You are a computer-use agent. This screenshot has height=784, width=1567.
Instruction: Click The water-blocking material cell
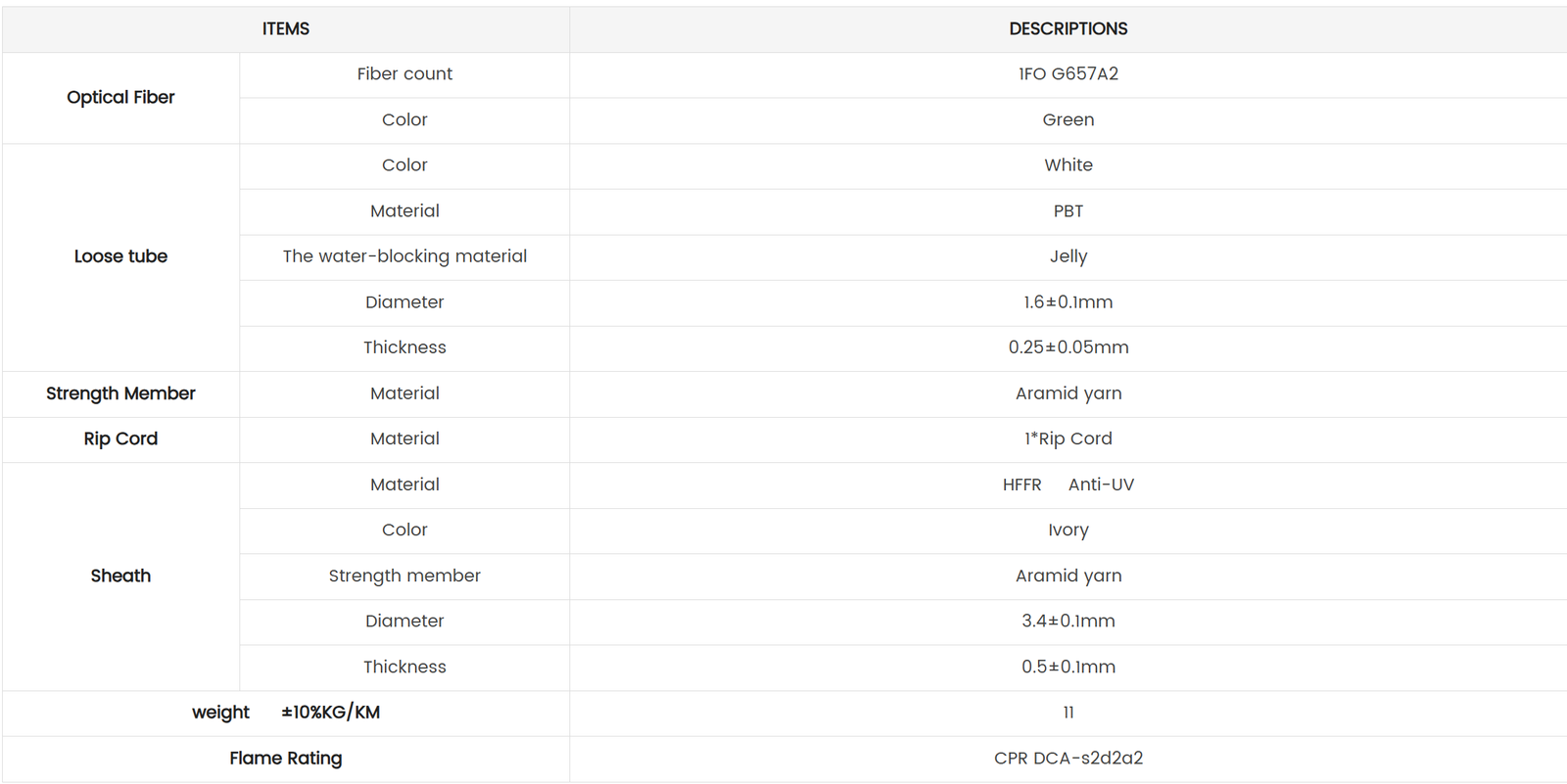click(404, 256)
